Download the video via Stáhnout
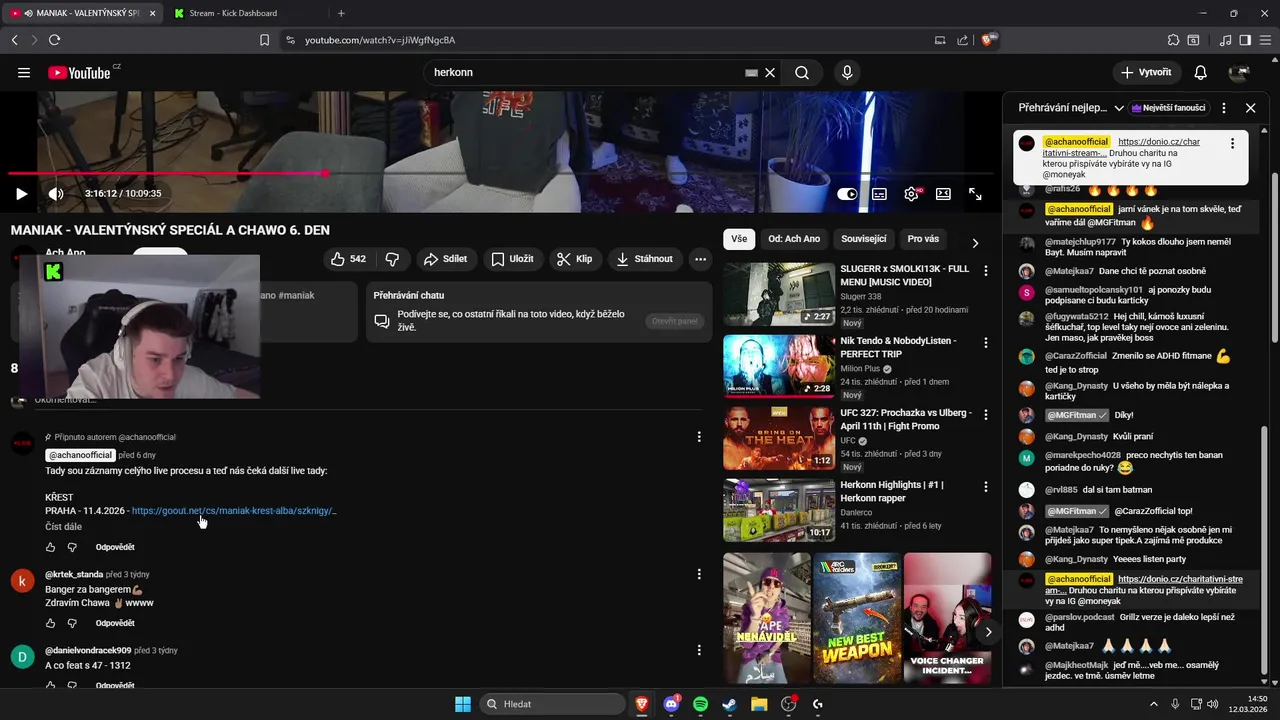Viewport: 1280px width, 720px height. [x=644, y=259]
